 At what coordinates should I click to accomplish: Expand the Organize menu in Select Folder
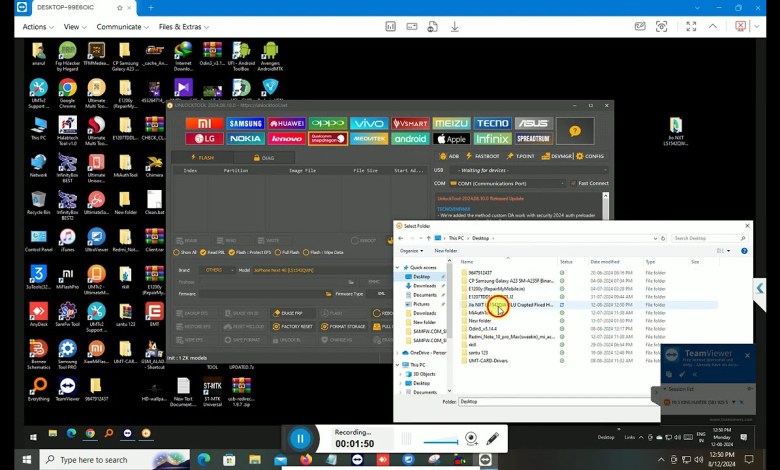click(411, 251)
